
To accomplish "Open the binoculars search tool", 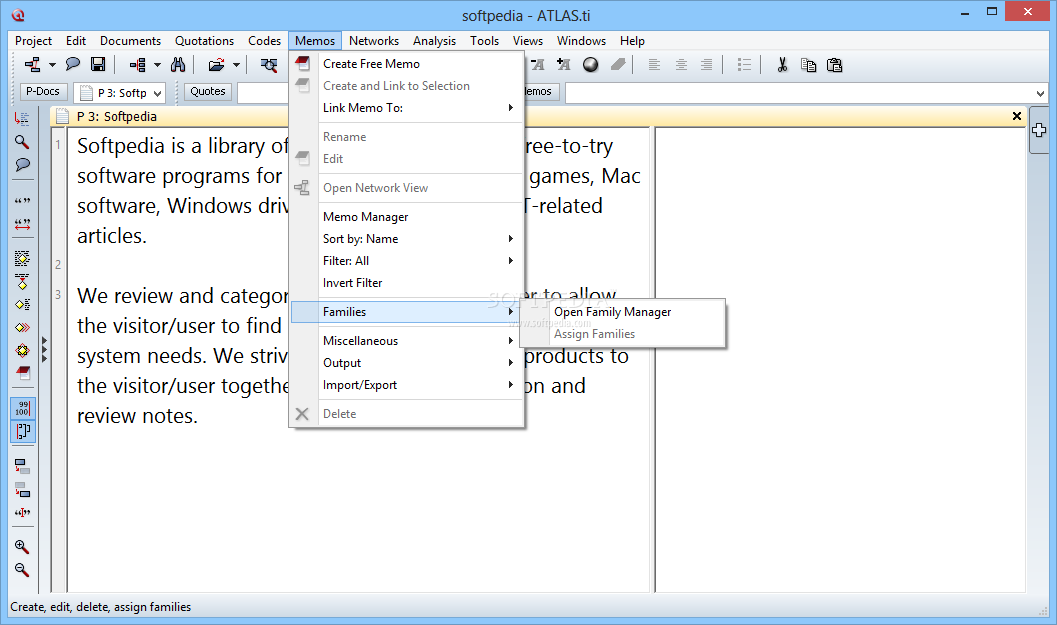I will (x=178, y=65).
